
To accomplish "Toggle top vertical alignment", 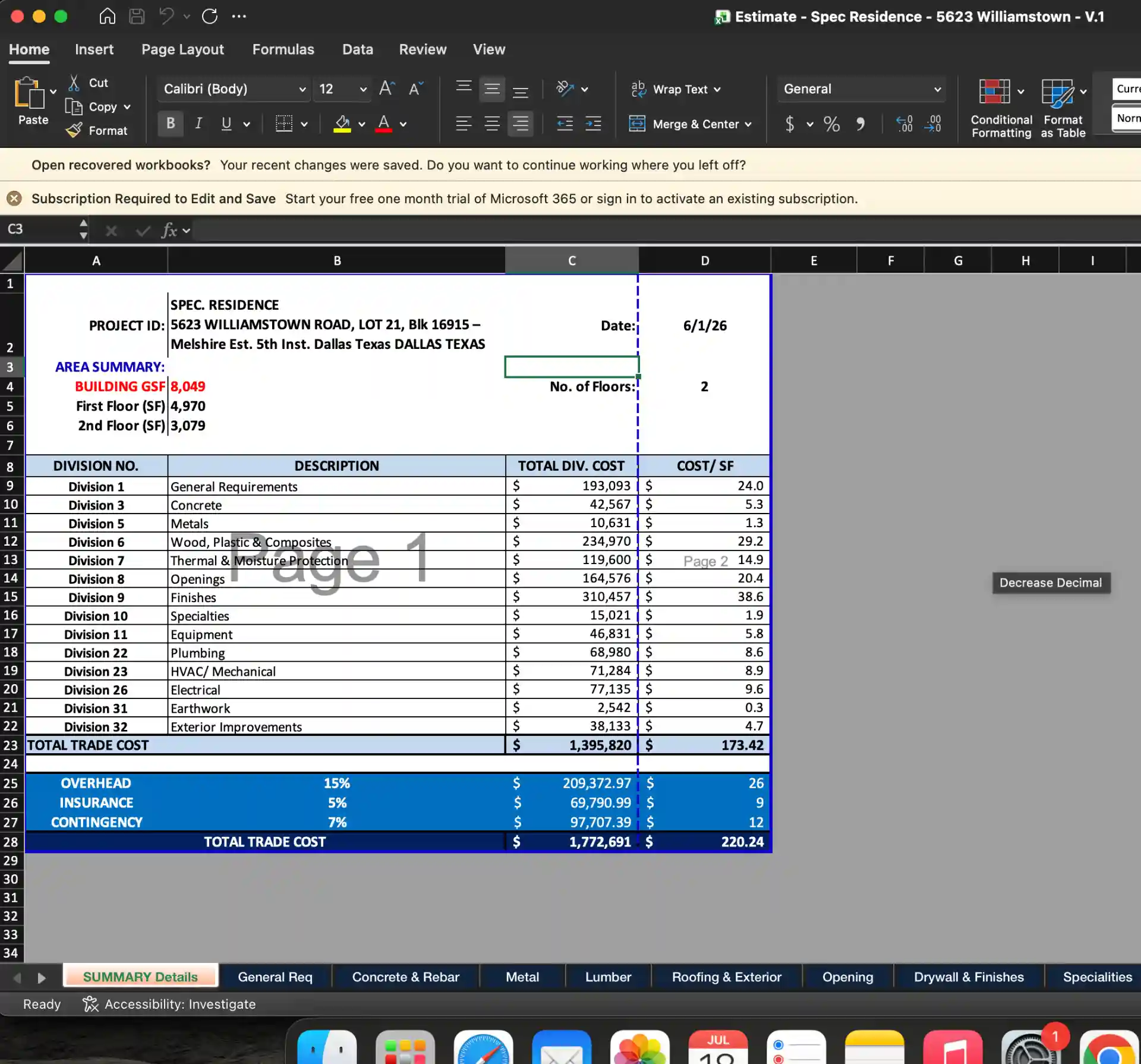I will [464, 89].
